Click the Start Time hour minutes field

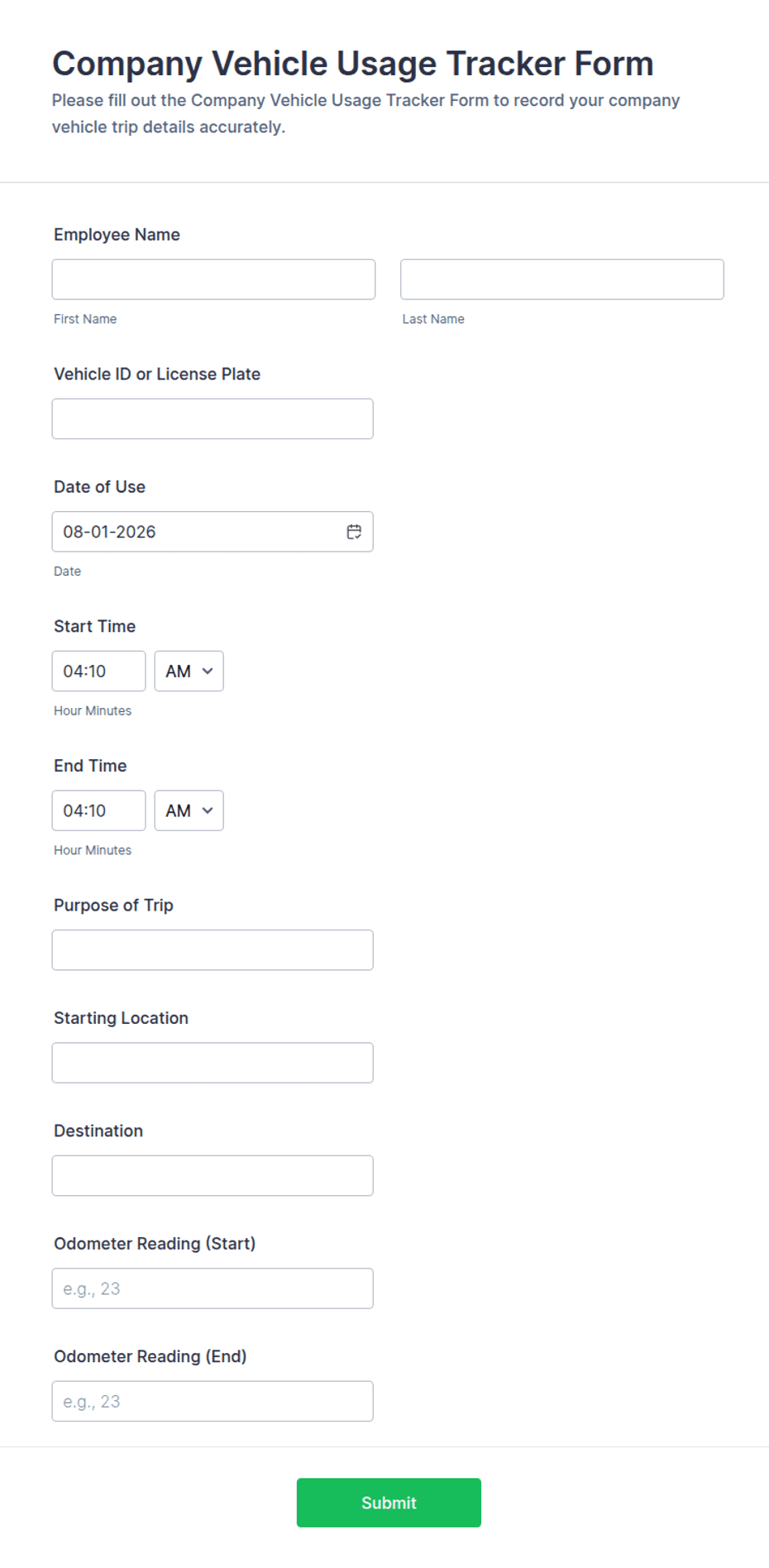98,671
